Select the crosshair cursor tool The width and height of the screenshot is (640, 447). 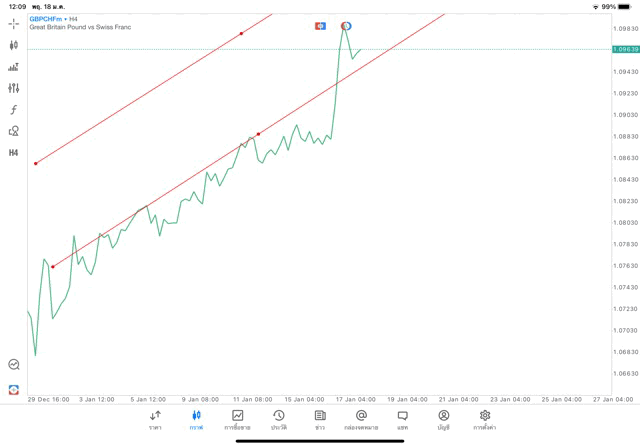(x=14, y=23)
